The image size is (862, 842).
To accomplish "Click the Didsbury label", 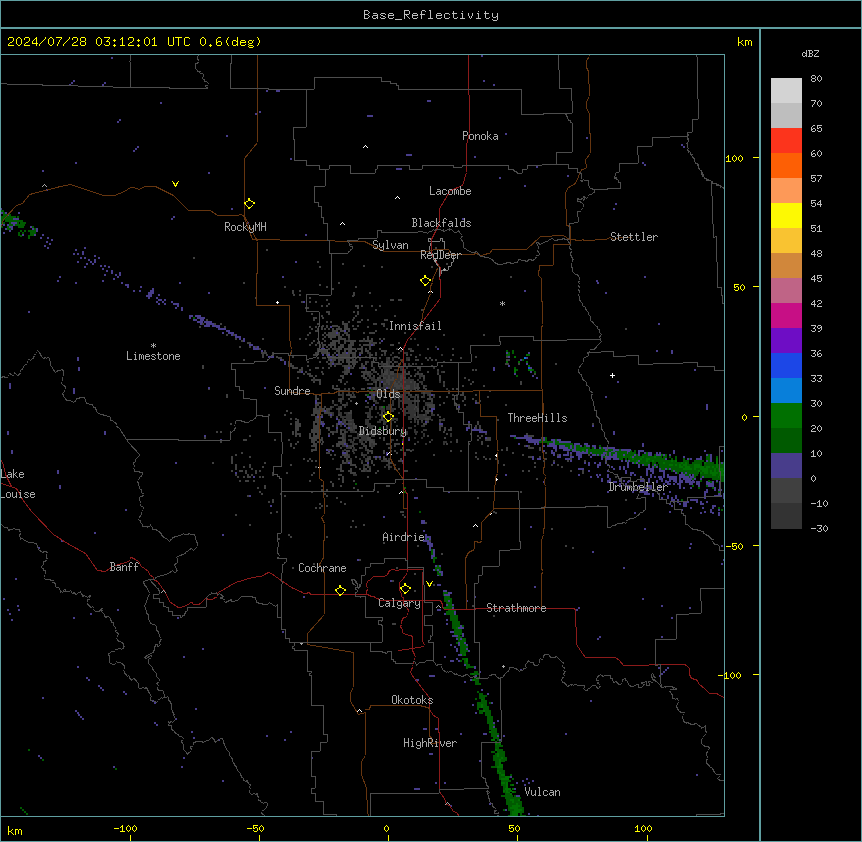I will (x=383, y=431).
